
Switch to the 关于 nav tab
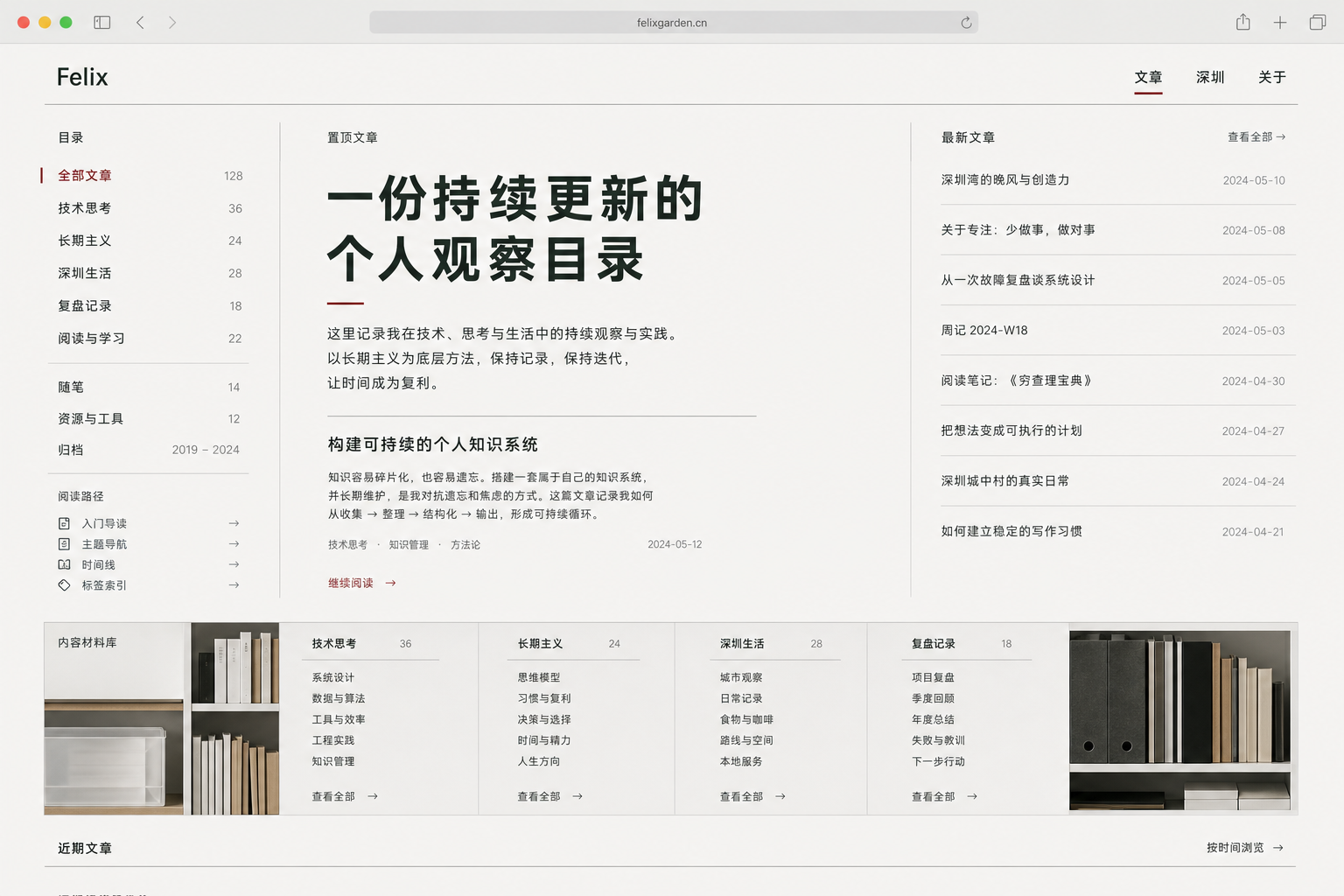(1272, 77)
